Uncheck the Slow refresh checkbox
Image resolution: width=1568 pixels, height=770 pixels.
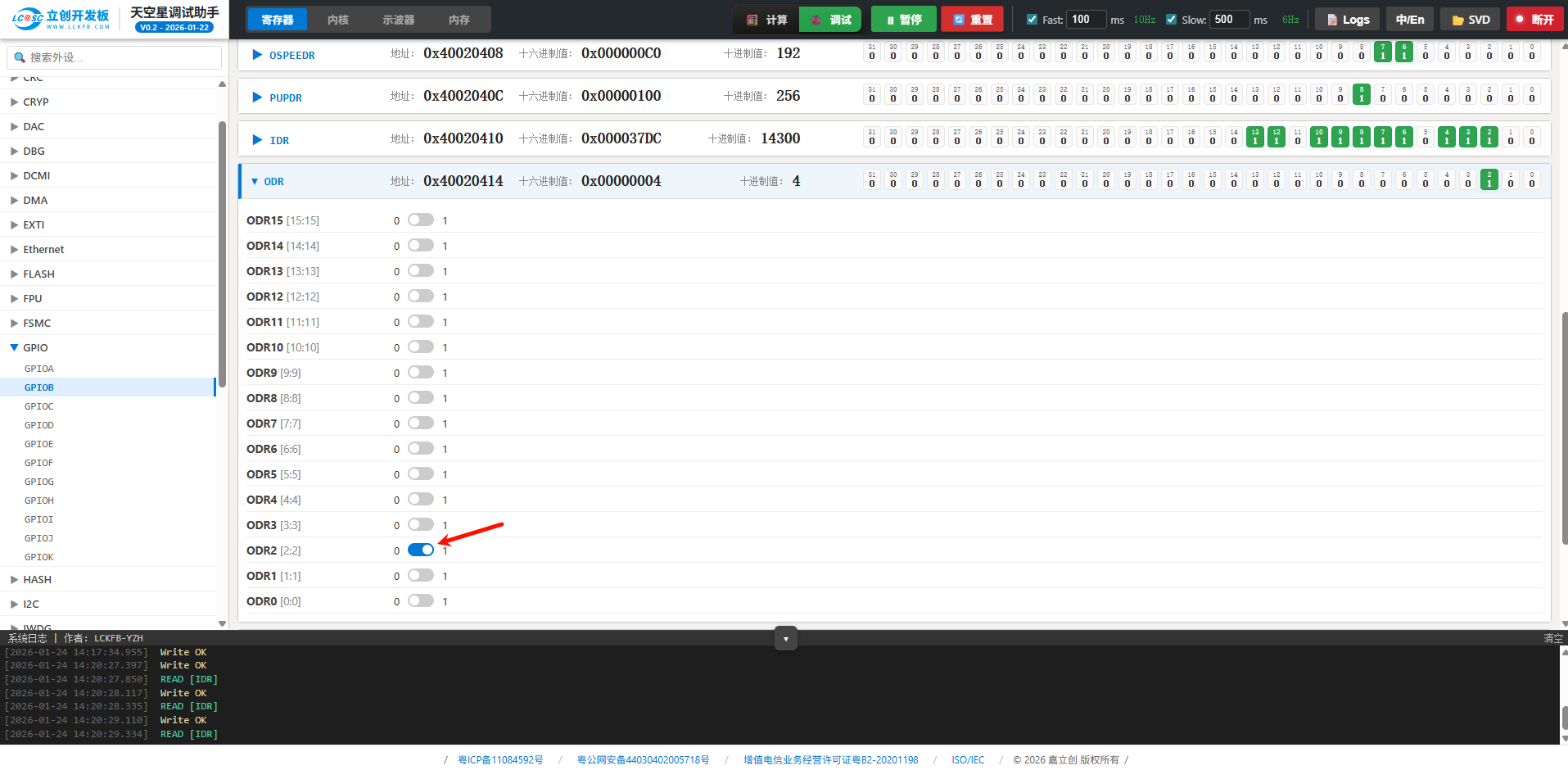pyautogui.click(x=1171, y=20)
